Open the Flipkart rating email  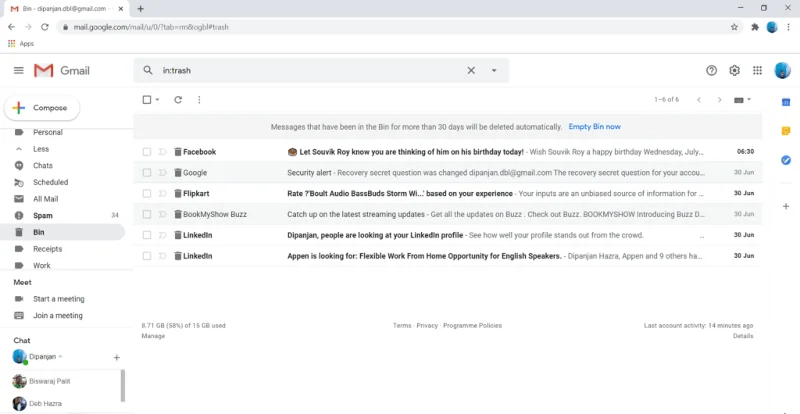point(447,193)
